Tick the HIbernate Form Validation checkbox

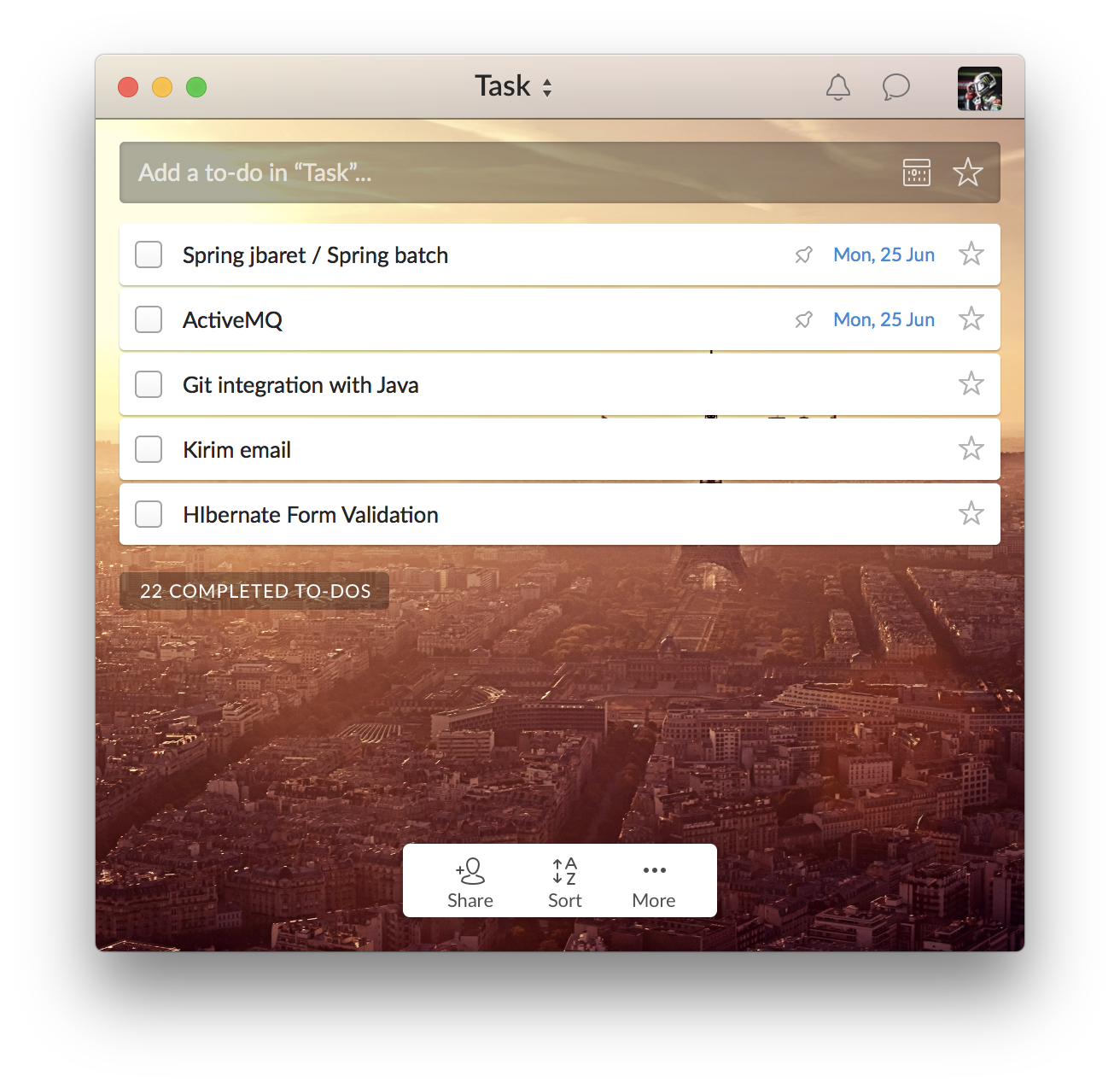tap(149, 514)
